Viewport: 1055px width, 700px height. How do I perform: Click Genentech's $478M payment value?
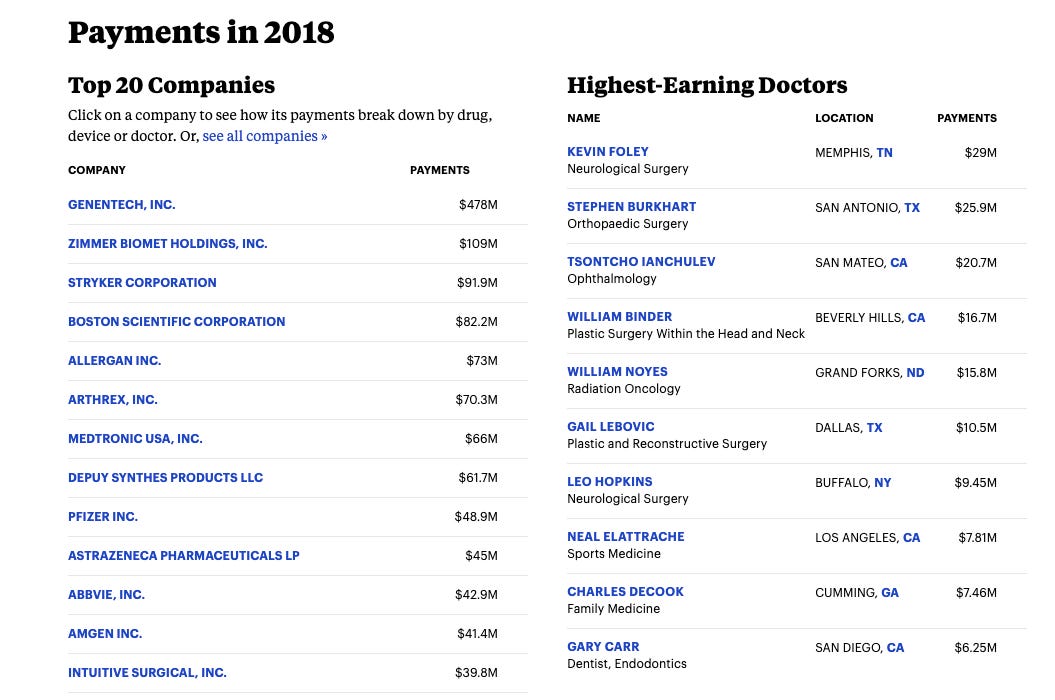(478, 205)
